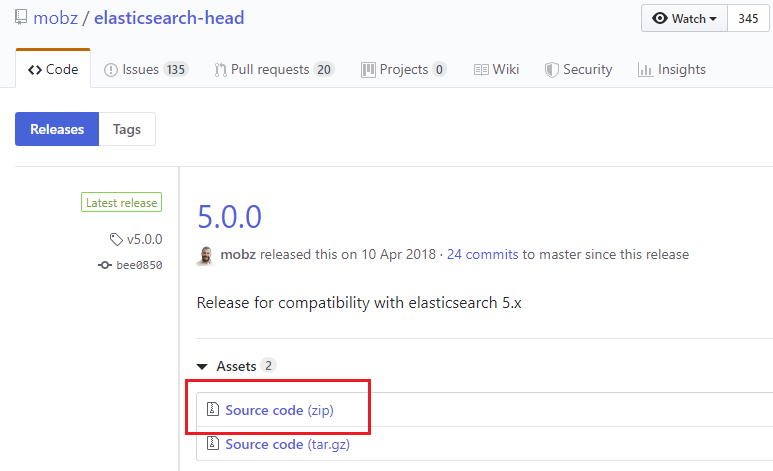
Task: Download Source code (tar.gz)
Action: tap(287, 444)
